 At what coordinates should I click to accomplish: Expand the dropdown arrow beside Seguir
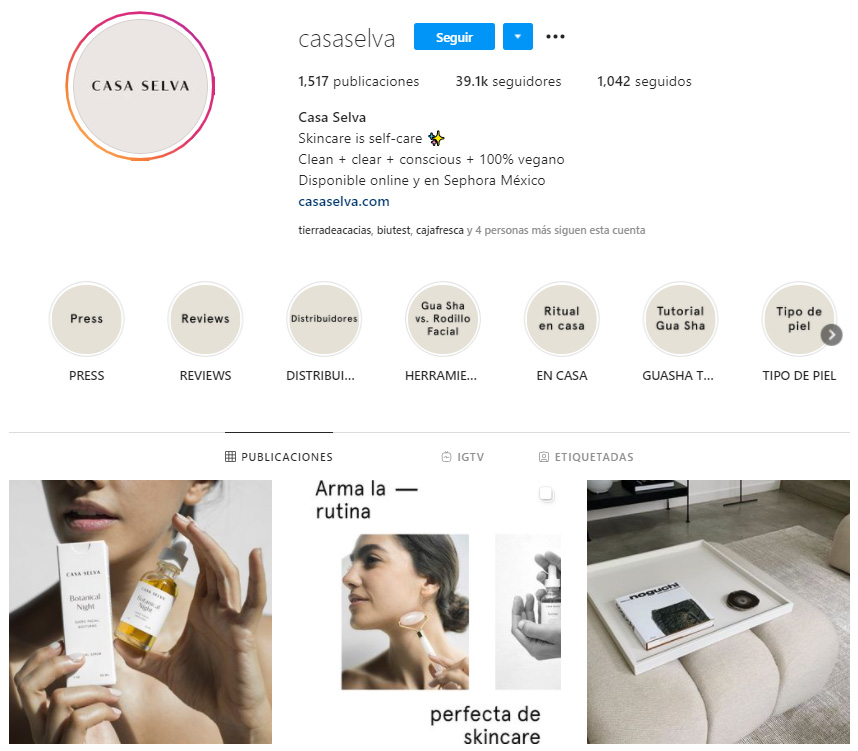click(x=518, y=37)
